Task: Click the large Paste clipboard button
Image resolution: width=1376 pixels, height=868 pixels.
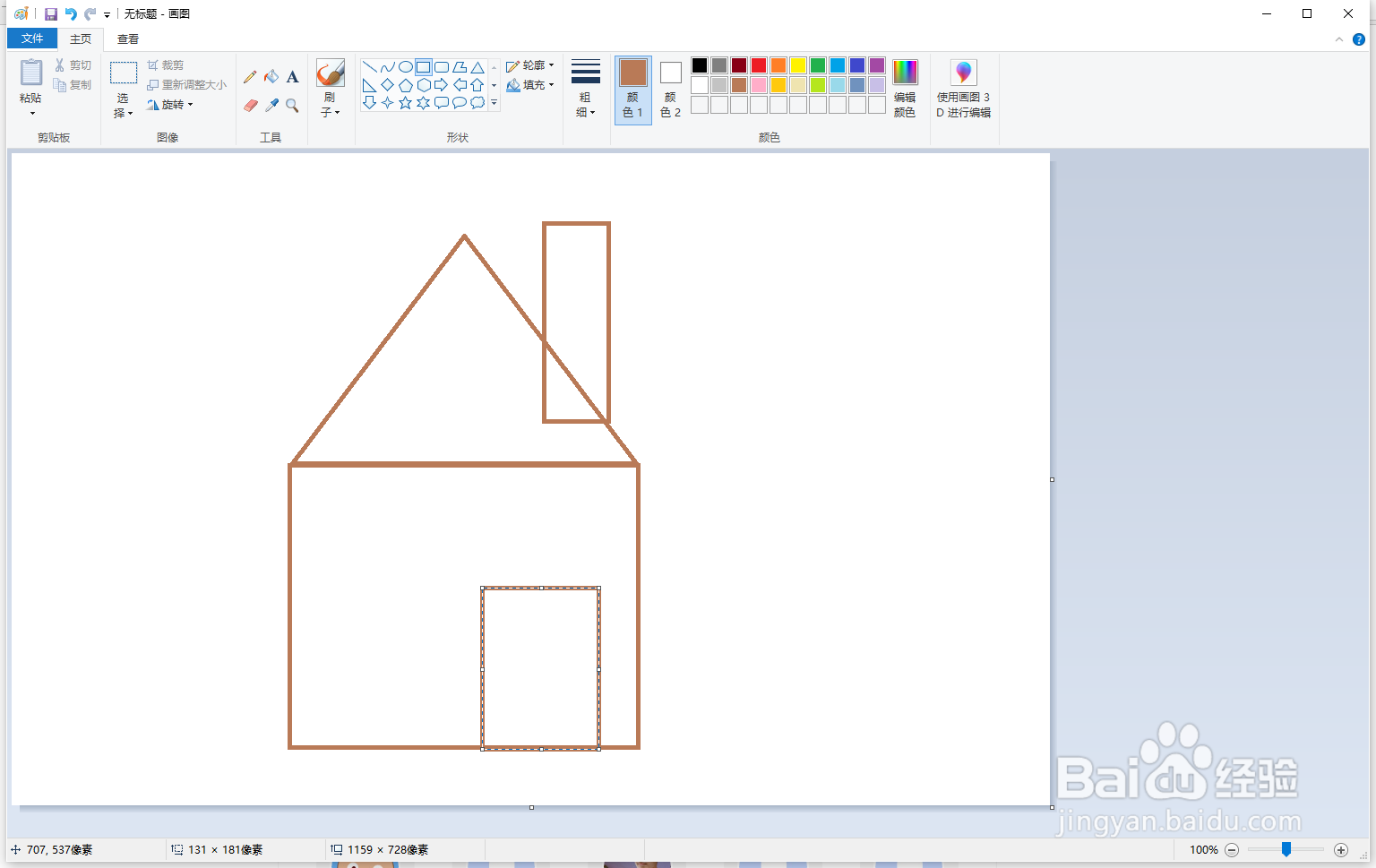Action: [31, 74]
